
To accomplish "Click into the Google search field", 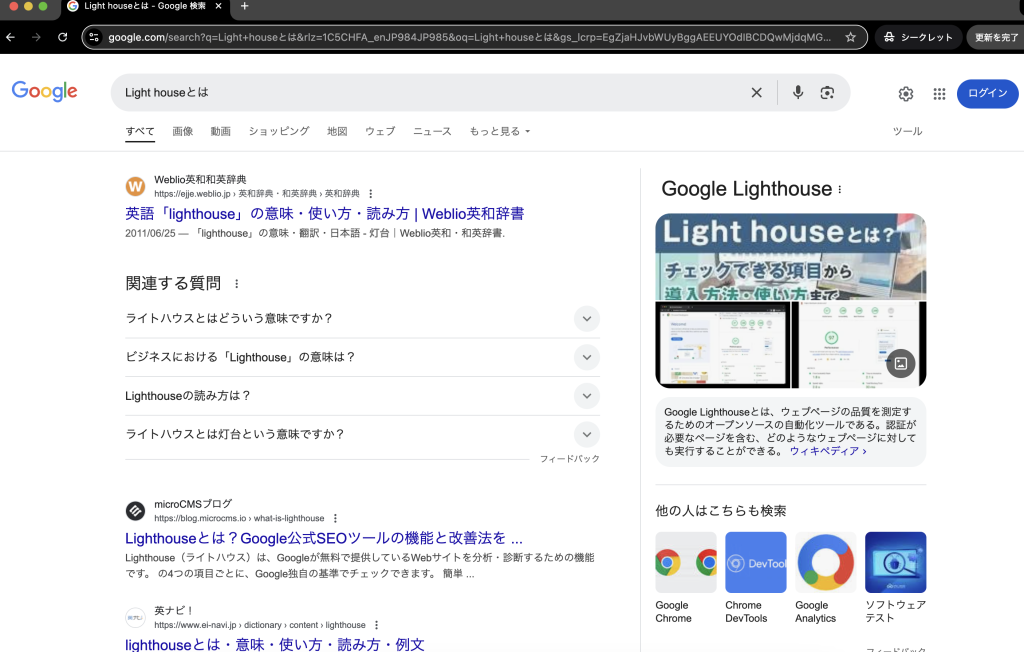I will tap(430, 93).
